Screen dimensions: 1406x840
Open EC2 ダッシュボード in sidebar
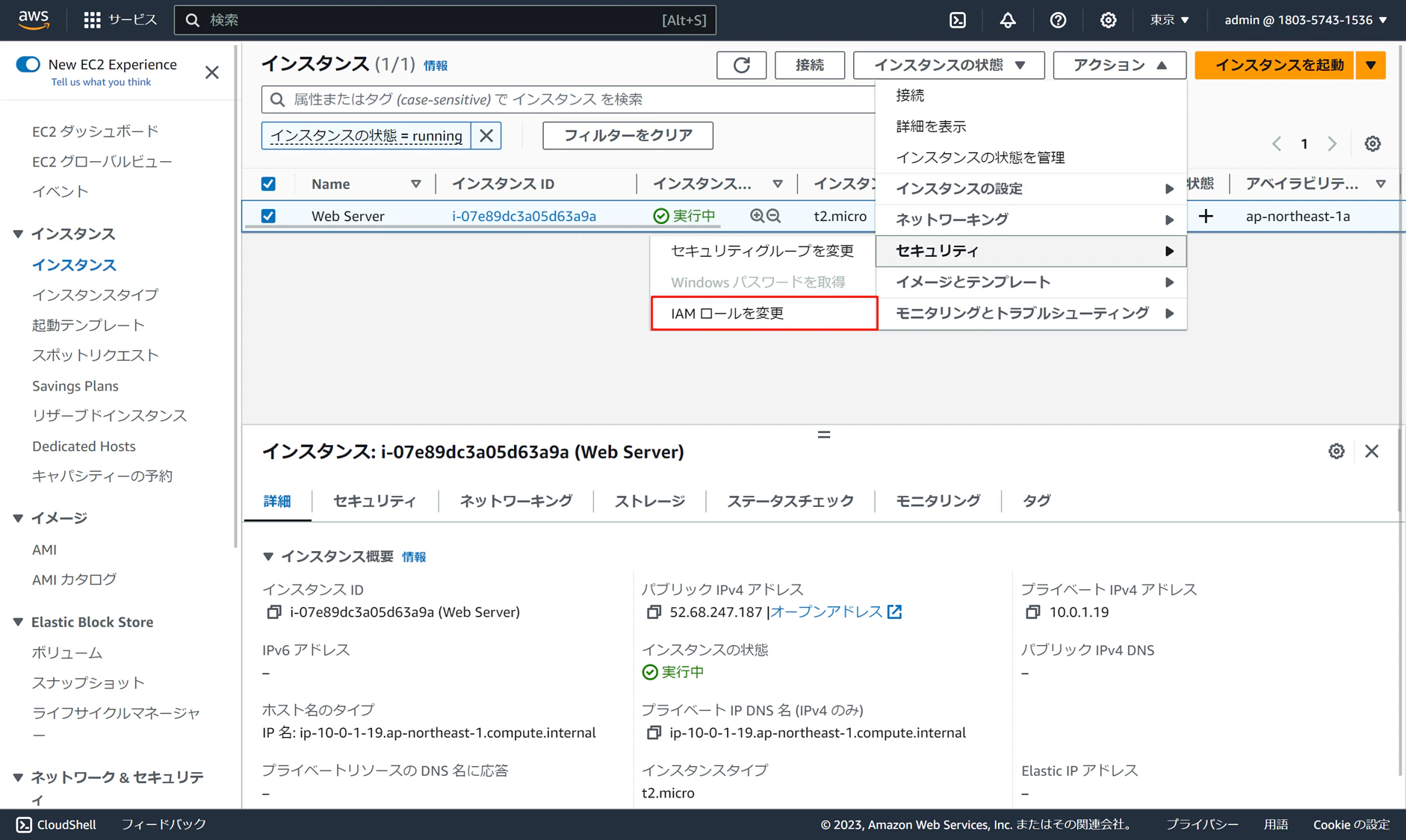point(95,131)
